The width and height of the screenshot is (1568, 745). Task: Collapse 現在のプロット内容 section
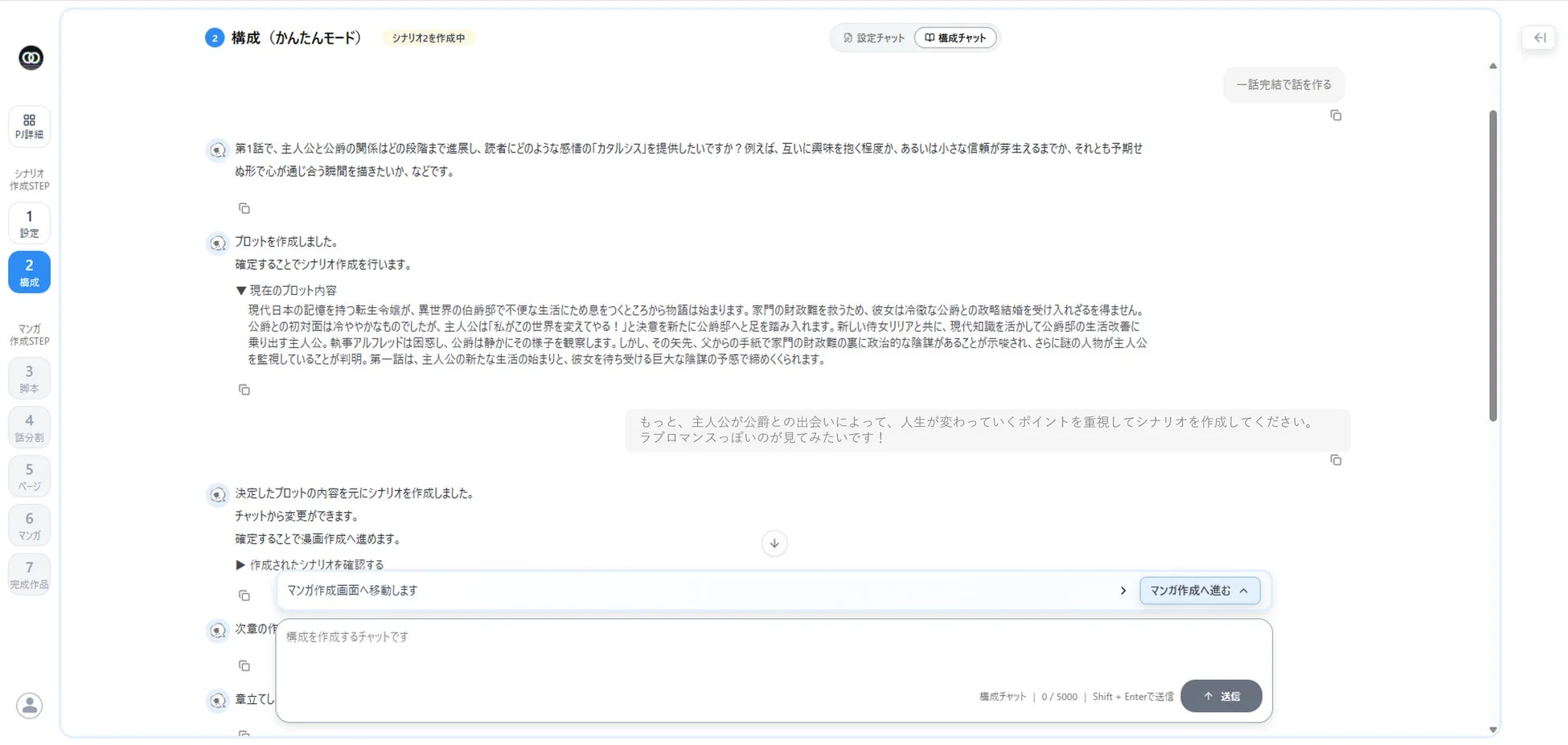click(286, 290)
